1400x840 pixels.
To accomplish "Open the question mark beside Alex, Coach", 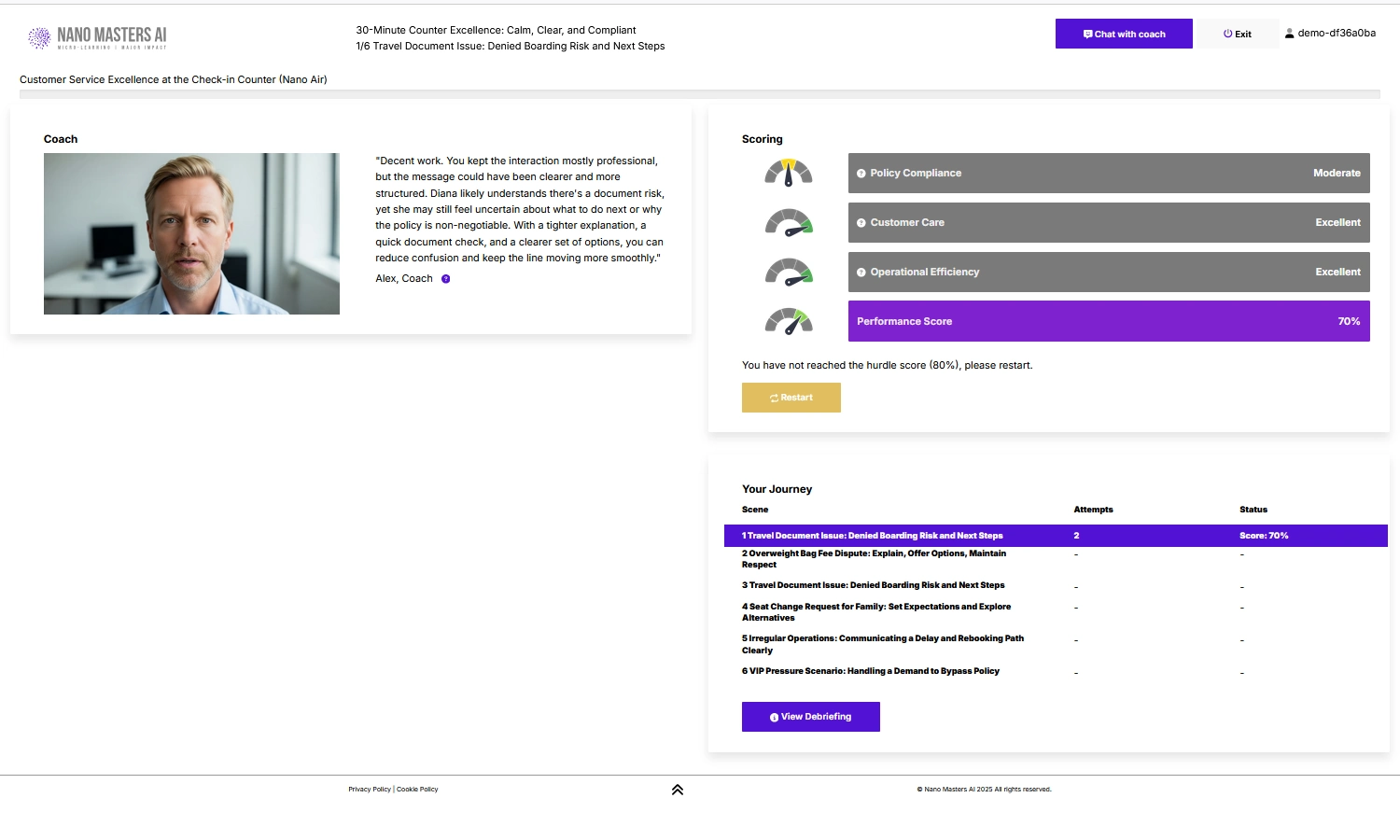I will (445, 278).
